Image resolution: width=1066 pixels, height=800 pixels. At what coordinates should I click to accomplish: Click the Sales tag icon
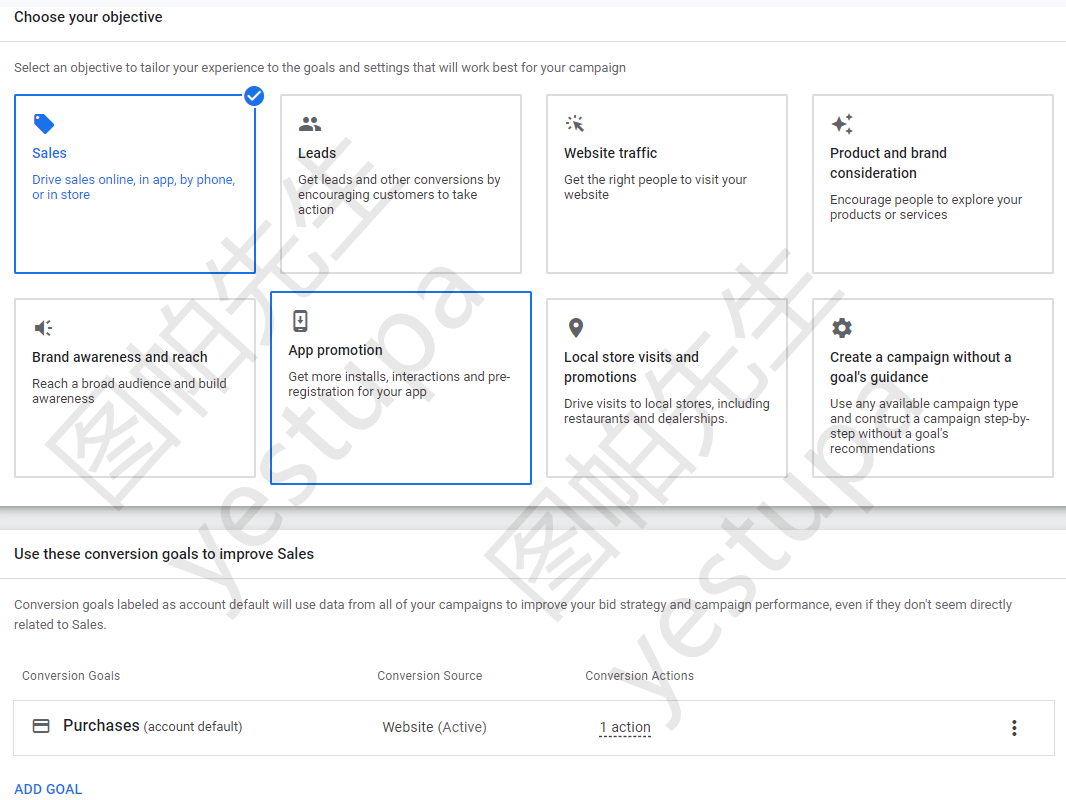coord(44,124)
